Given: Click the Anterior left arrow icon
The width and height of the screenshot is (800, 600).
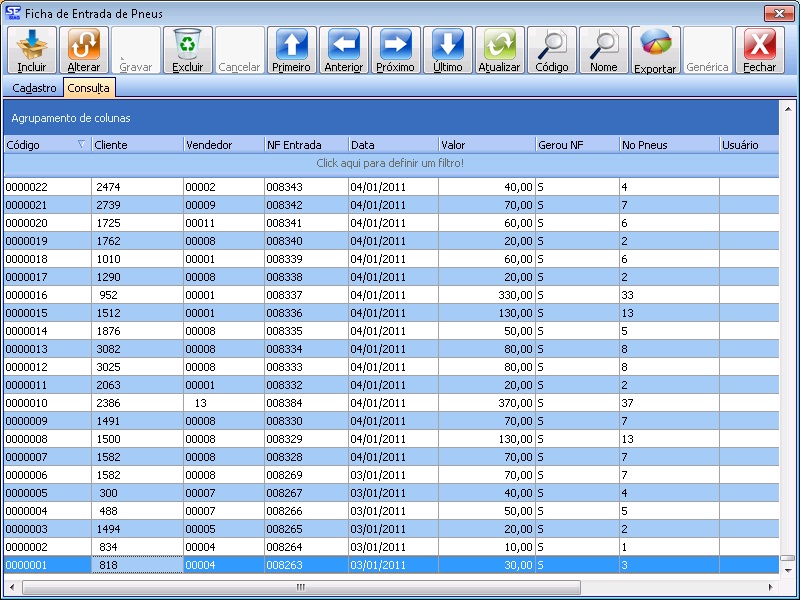Looking at the screenshot, I should 344,50.
